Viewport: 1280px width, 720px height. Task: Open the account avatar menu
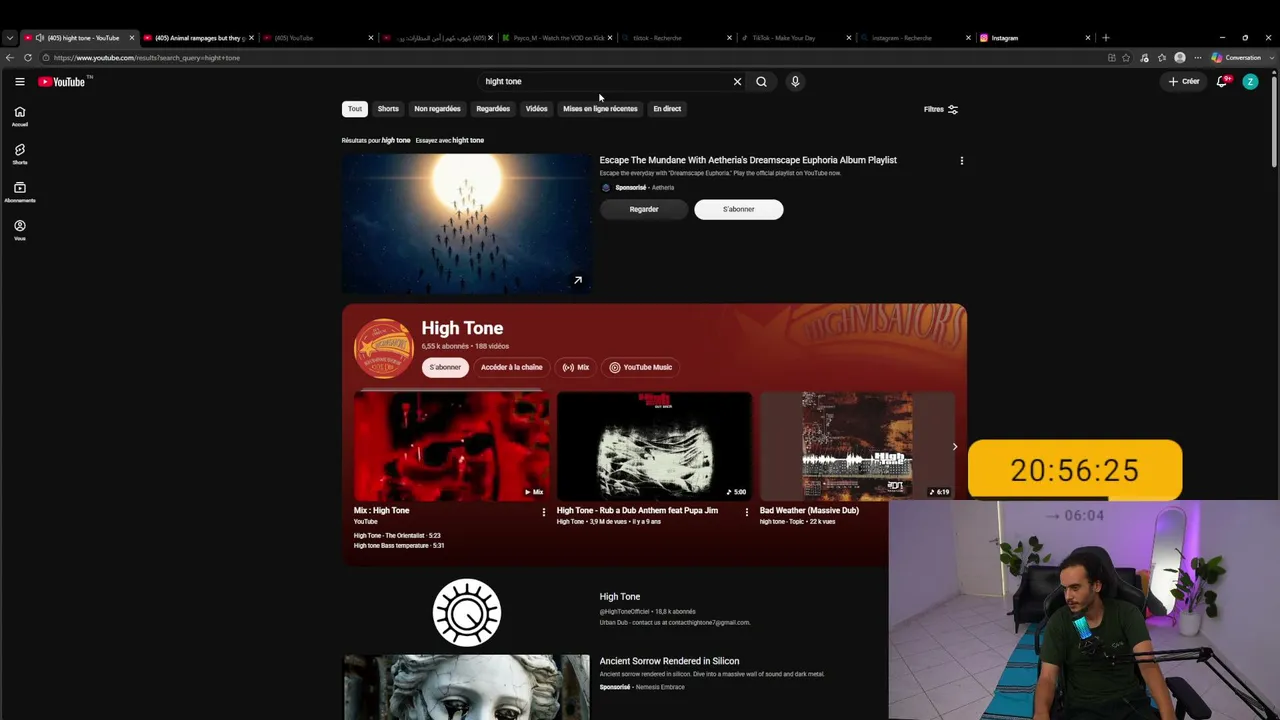coord(1250,82)
